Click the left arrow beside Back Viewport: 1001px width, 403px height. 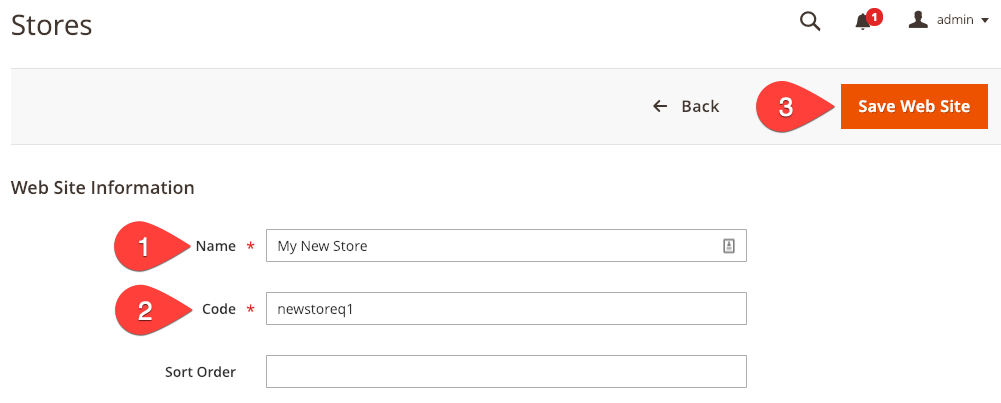[x=660, y=106]
